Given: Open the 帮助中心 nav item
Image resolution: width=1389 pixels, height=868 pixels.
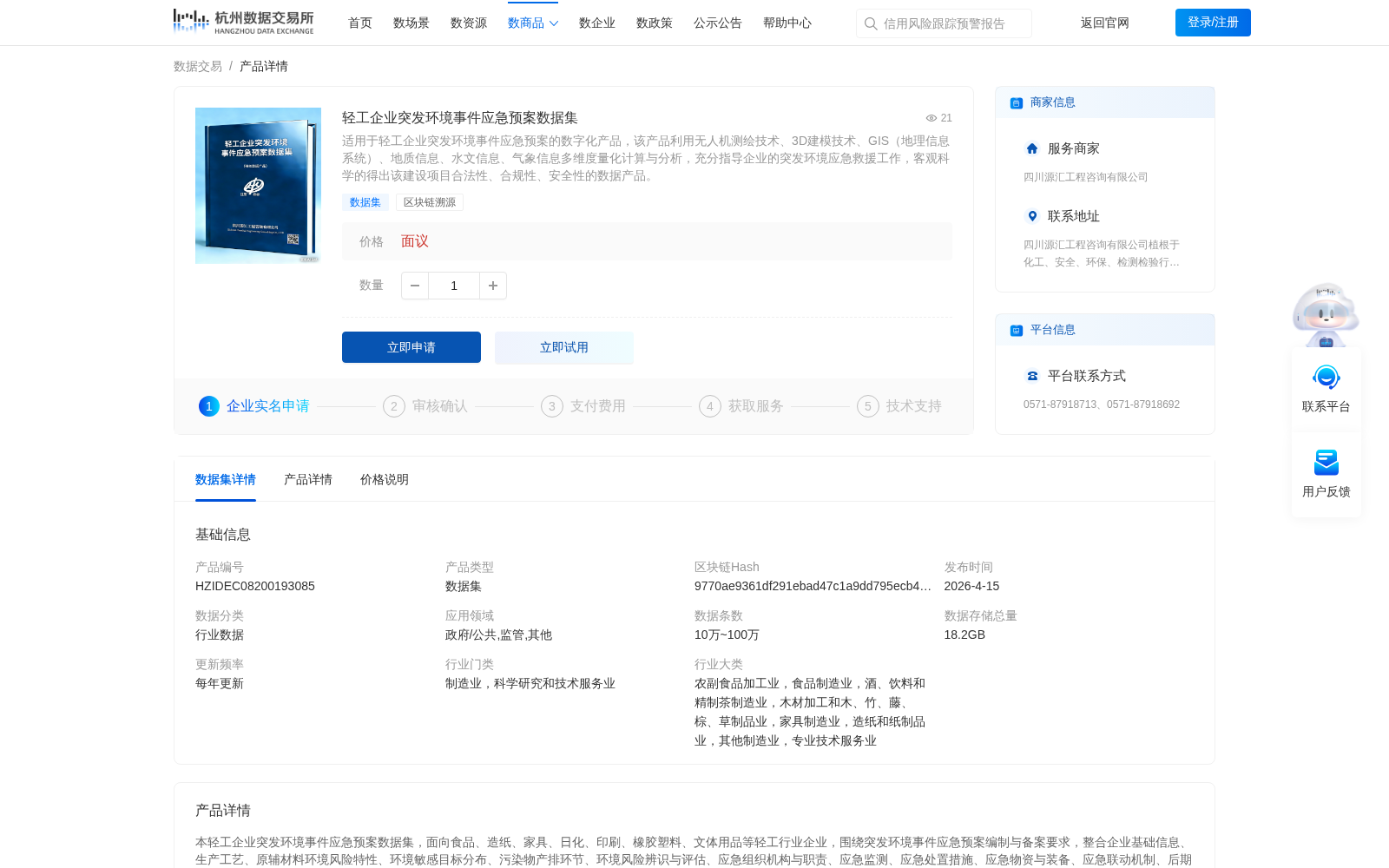Looking at the screenshot, I should [x=787, y=23].
